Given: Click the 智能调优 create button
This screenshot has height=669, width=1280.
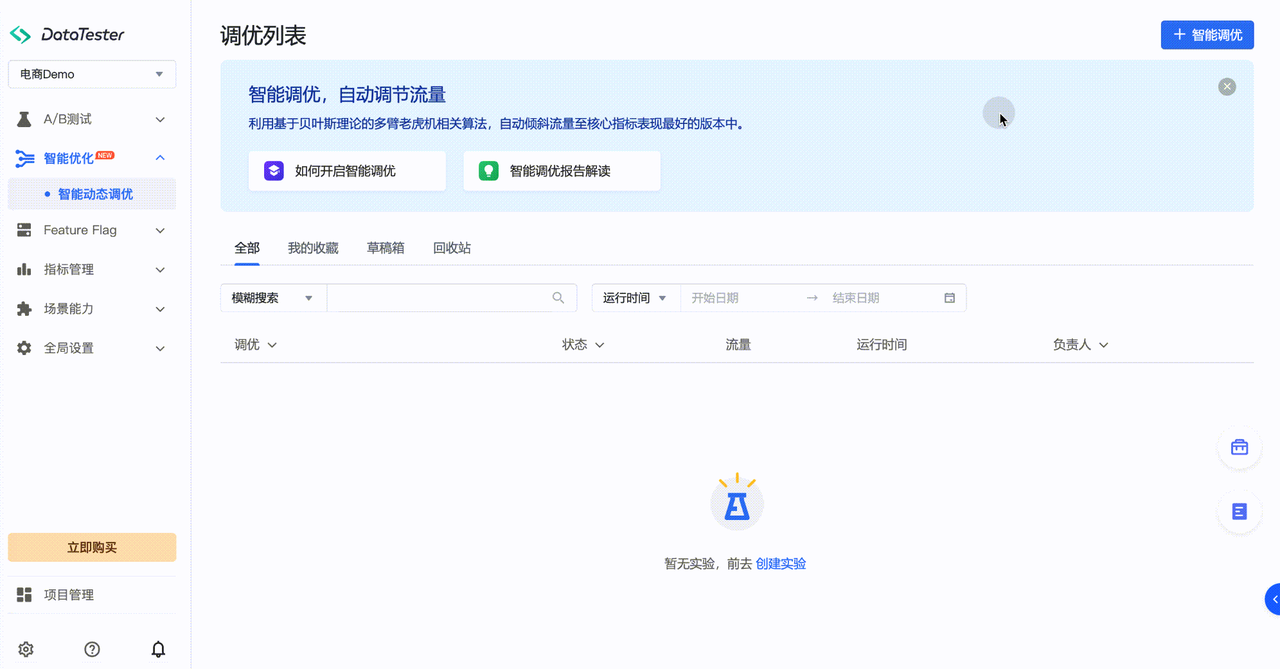Looking at the screenshot, I should coord(1207,35).
